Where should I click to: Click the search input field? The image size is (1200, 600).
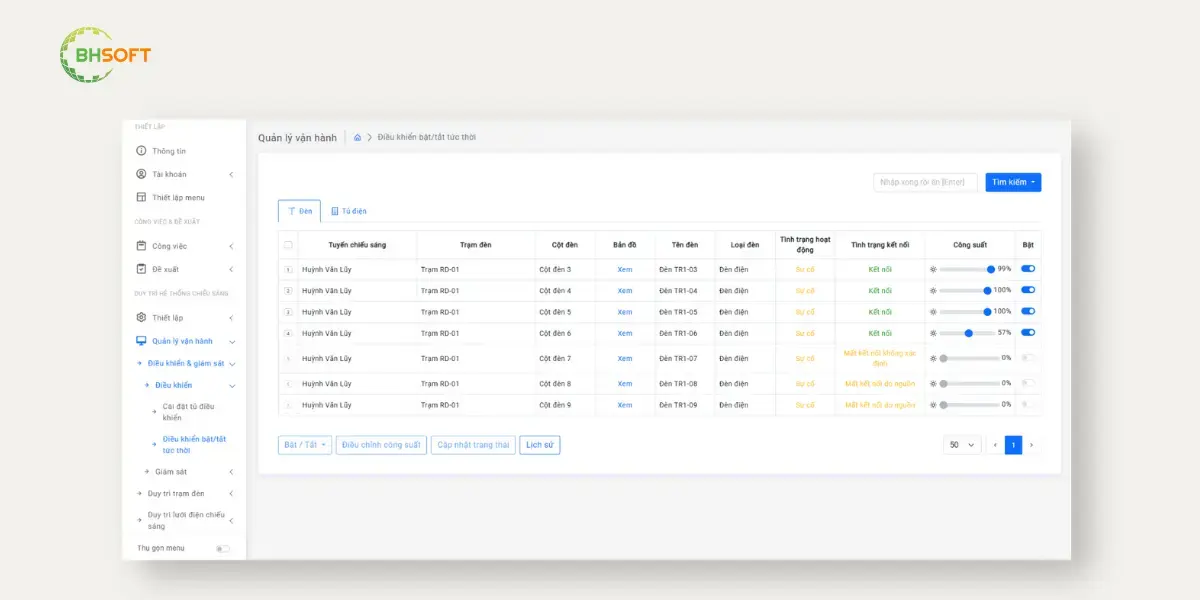click(925, 182)
